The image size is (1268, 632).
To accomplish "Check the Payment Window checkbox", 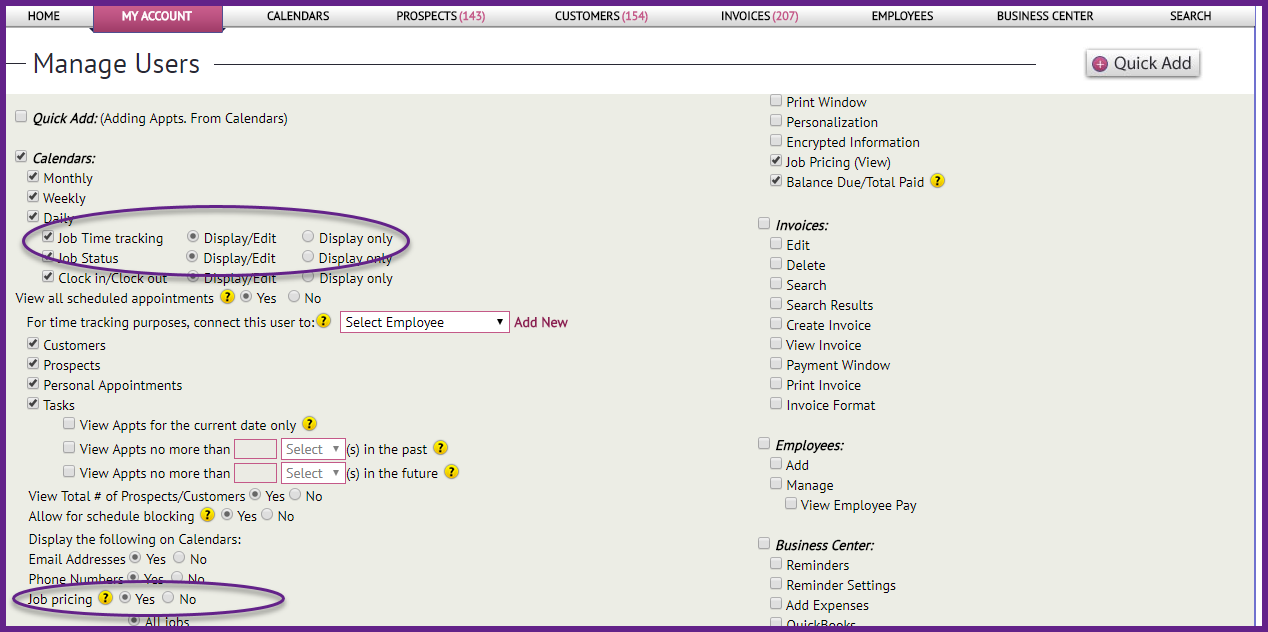I will coord(776,364).
